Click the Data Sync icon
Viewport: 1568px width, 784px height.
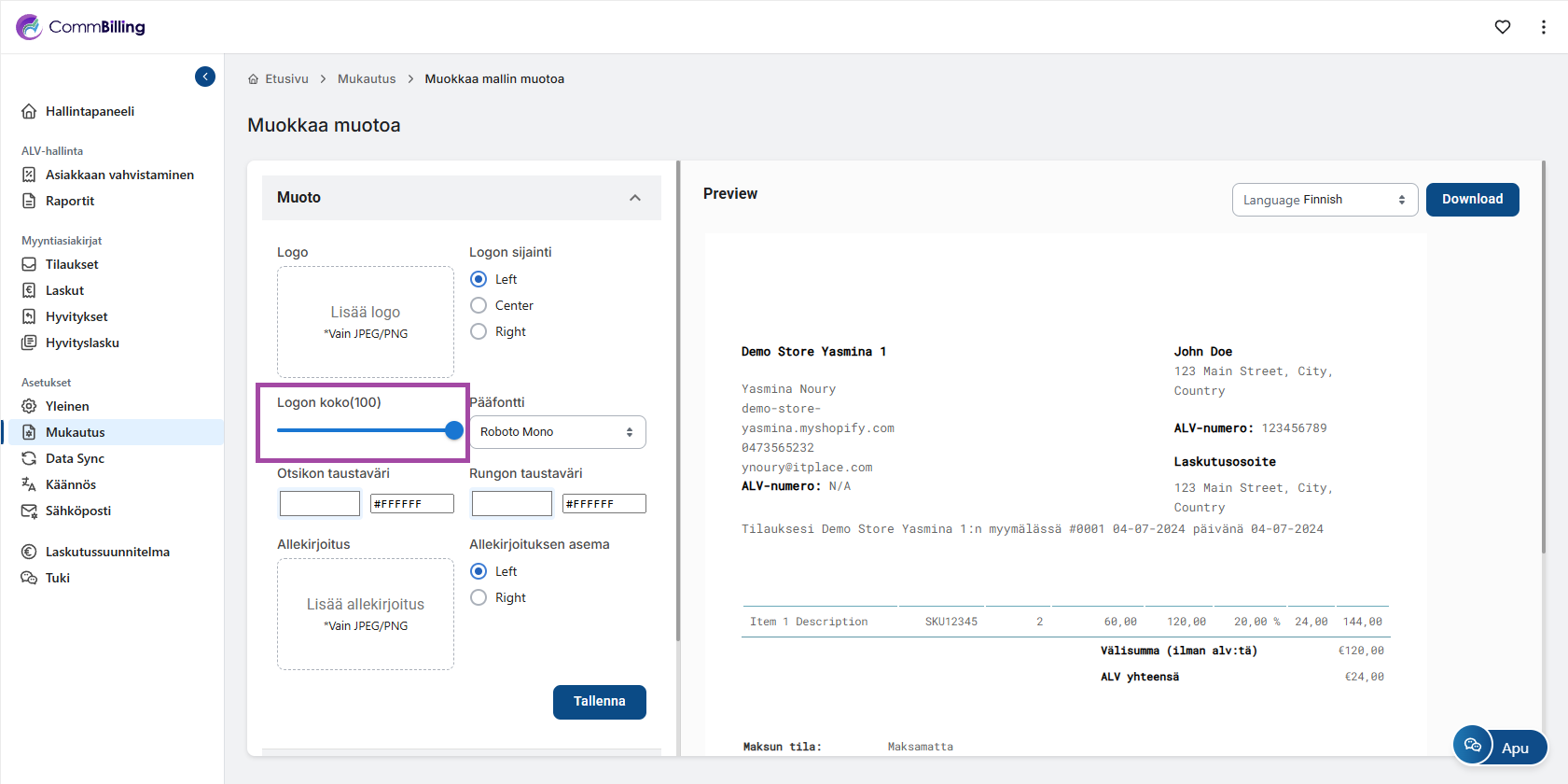[x=29, y=458]
